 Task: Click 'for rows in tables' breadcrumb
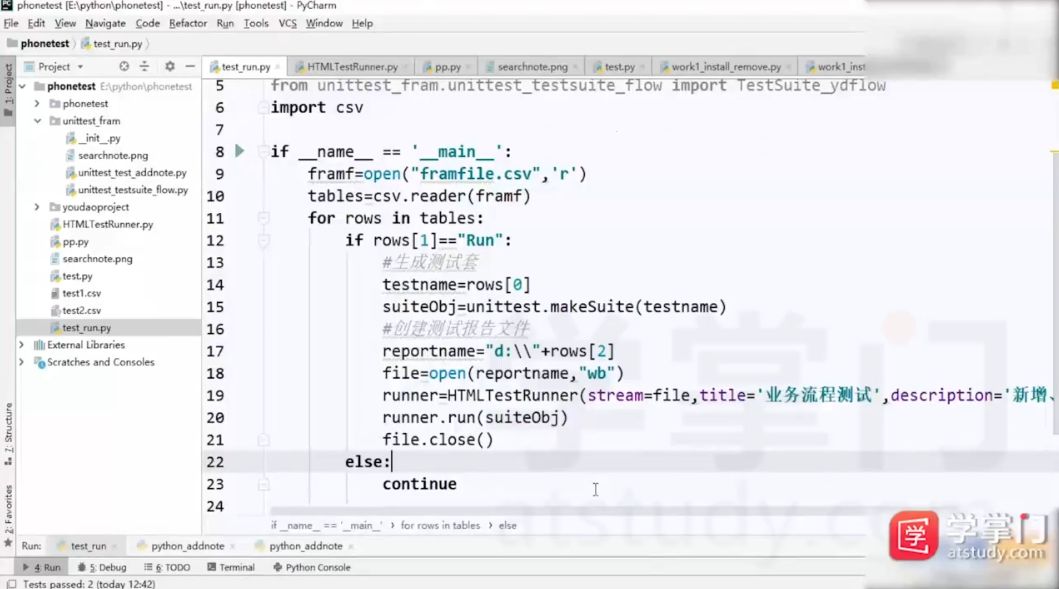pos(440,525)
